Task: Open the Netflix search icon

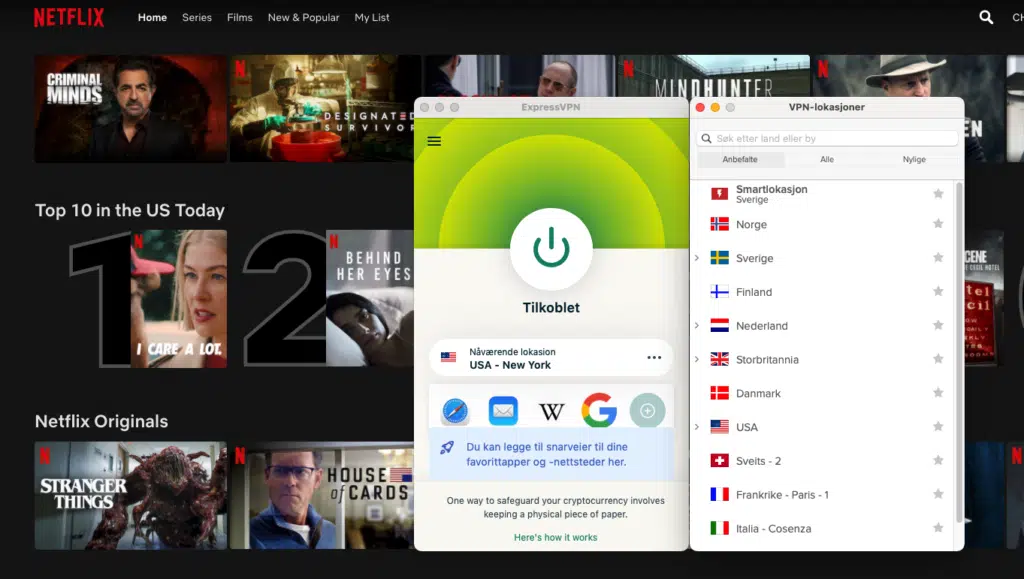Action: 986,18
